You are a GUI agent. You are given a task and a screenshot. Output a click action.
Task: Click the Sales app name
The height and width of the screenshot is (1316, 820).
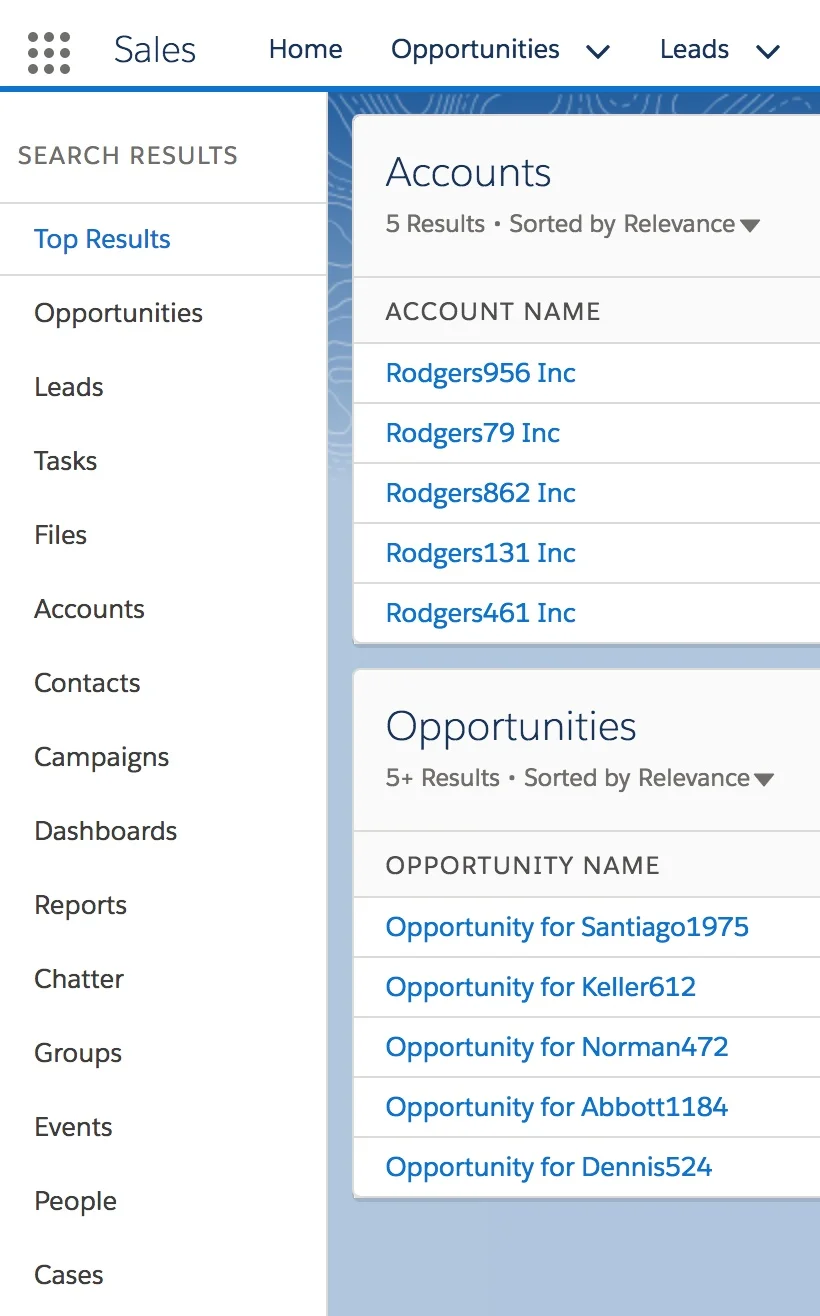tap(155, 50)
